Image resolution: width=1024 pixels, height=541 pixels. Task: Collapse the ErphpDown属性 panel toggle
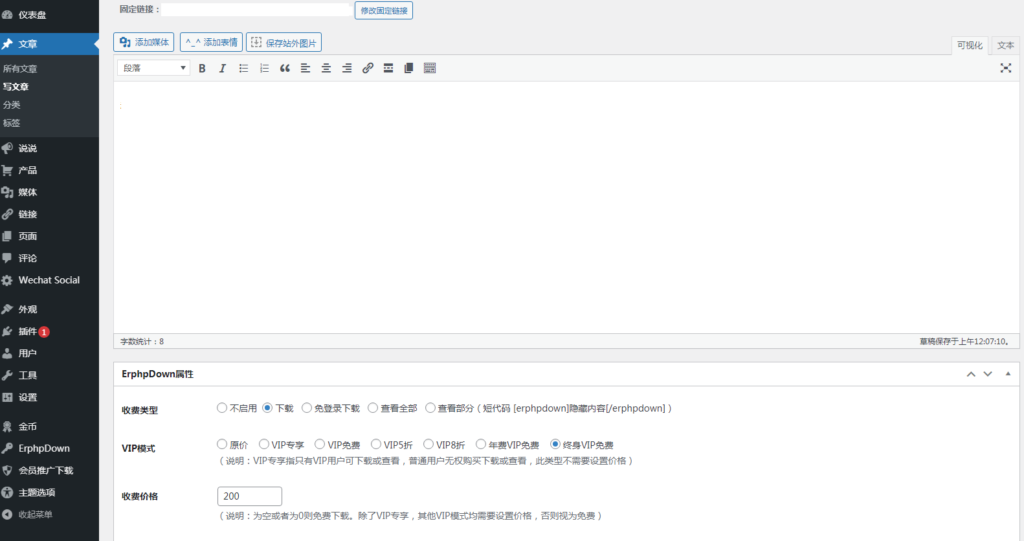tap(1008, 374)
